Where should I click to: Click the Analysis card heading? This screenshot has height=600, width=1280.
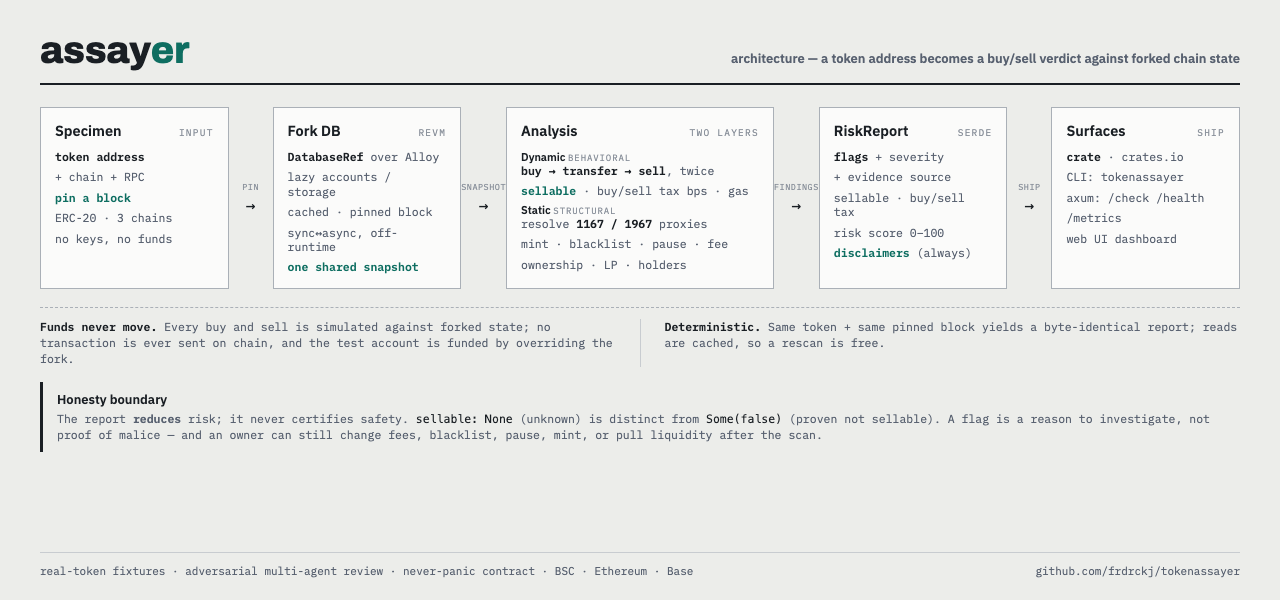(x=549, y=131)
